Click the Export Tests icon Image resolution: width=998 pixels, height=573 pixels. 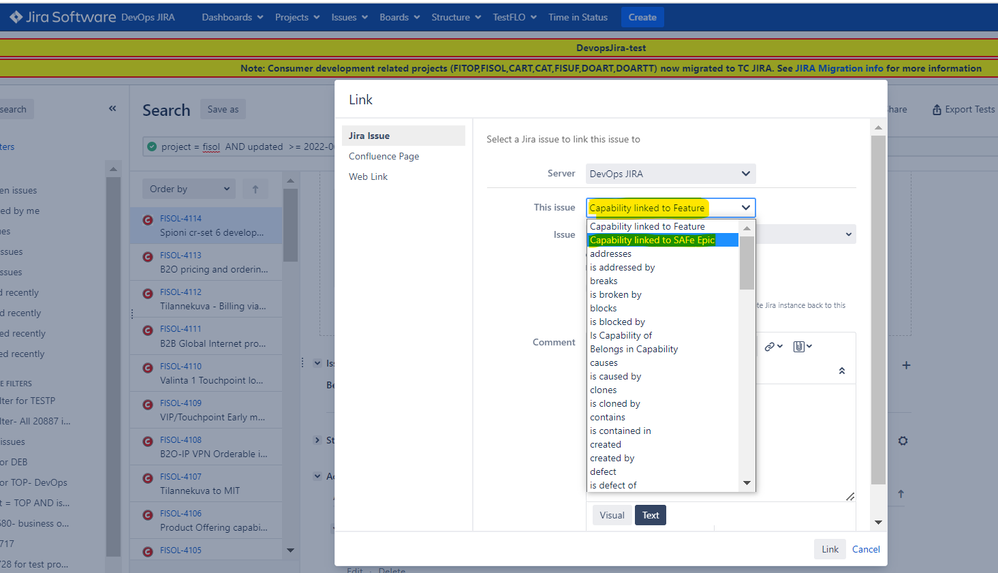pyautogui.click(x=936, y=110)
